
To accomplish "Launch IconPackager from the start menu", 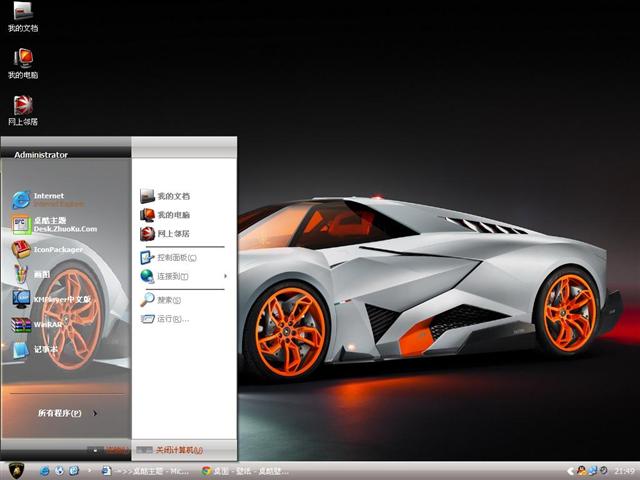I will tap(47, 249).
